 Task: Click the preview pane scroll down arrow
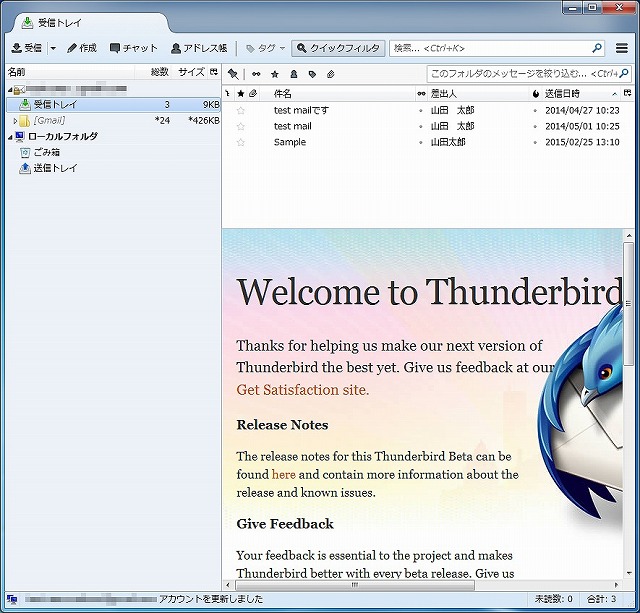click(628, 574)
